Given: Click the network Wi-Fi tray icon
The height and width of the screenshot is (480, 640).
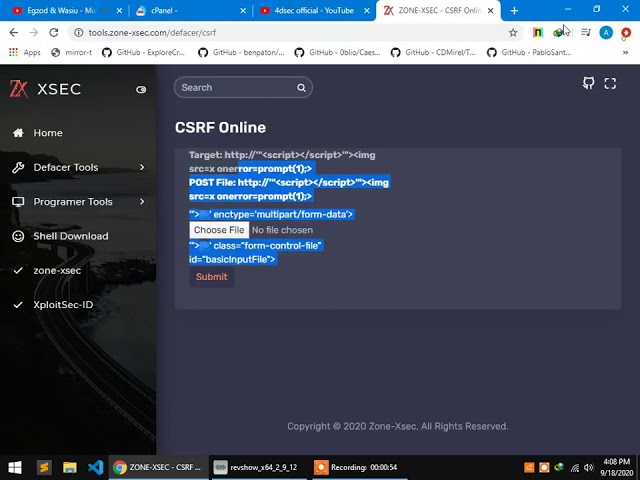Looking at the screenshot, I should 575,467.
